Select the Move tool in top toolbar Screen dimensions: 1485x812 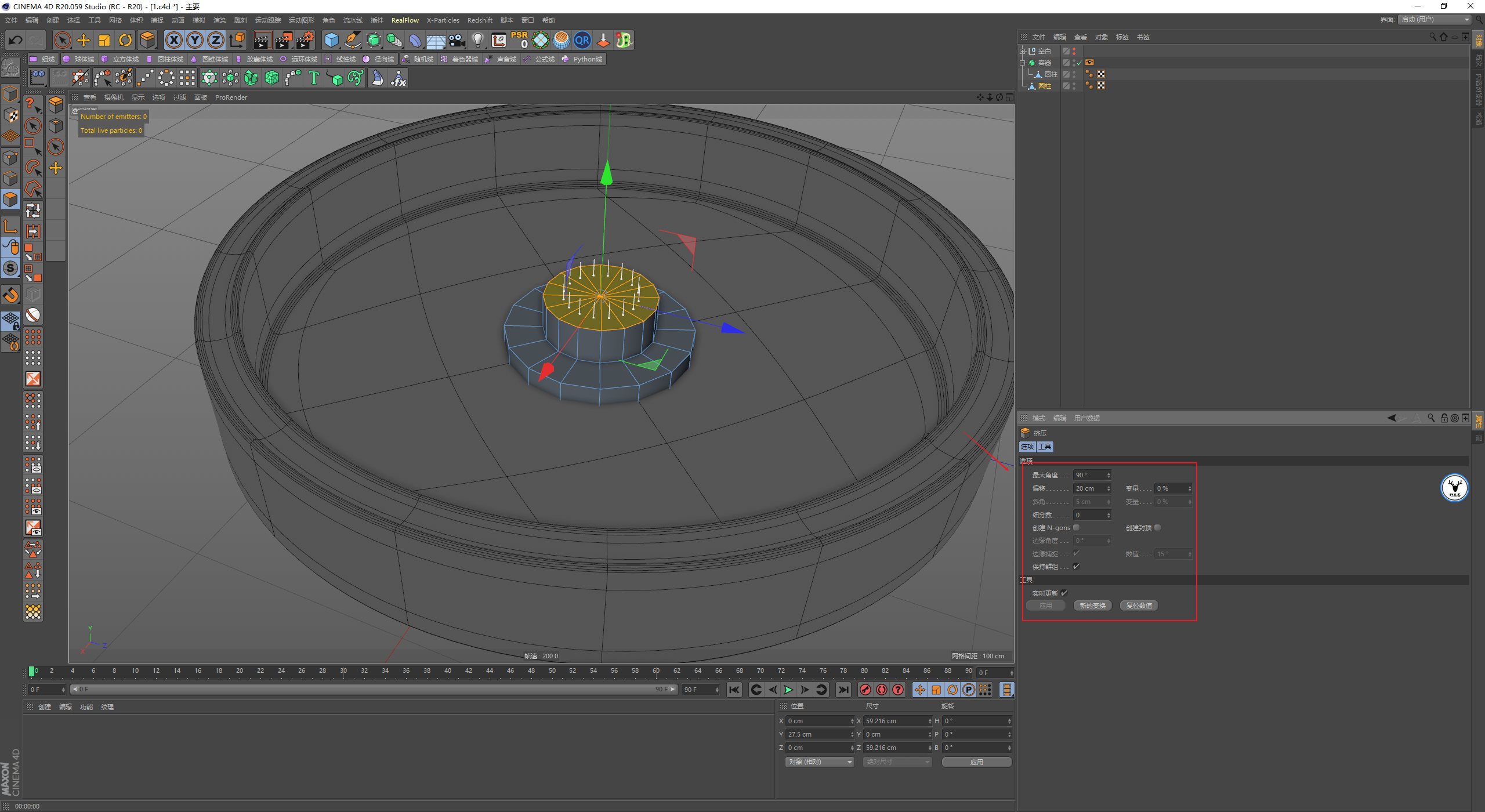click(84, 40)
